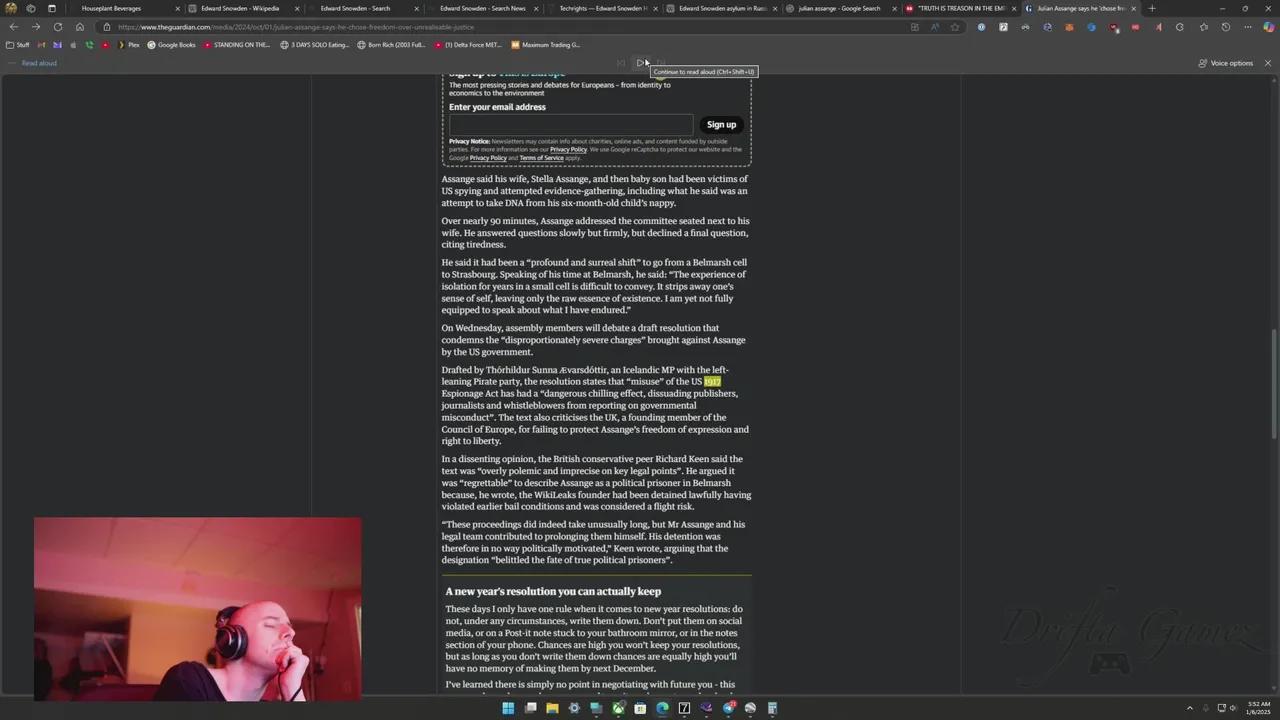Screen dimensions: 1280x720
Task: Navigate back using the browser back arrow
Action: (x=14, y=27)
